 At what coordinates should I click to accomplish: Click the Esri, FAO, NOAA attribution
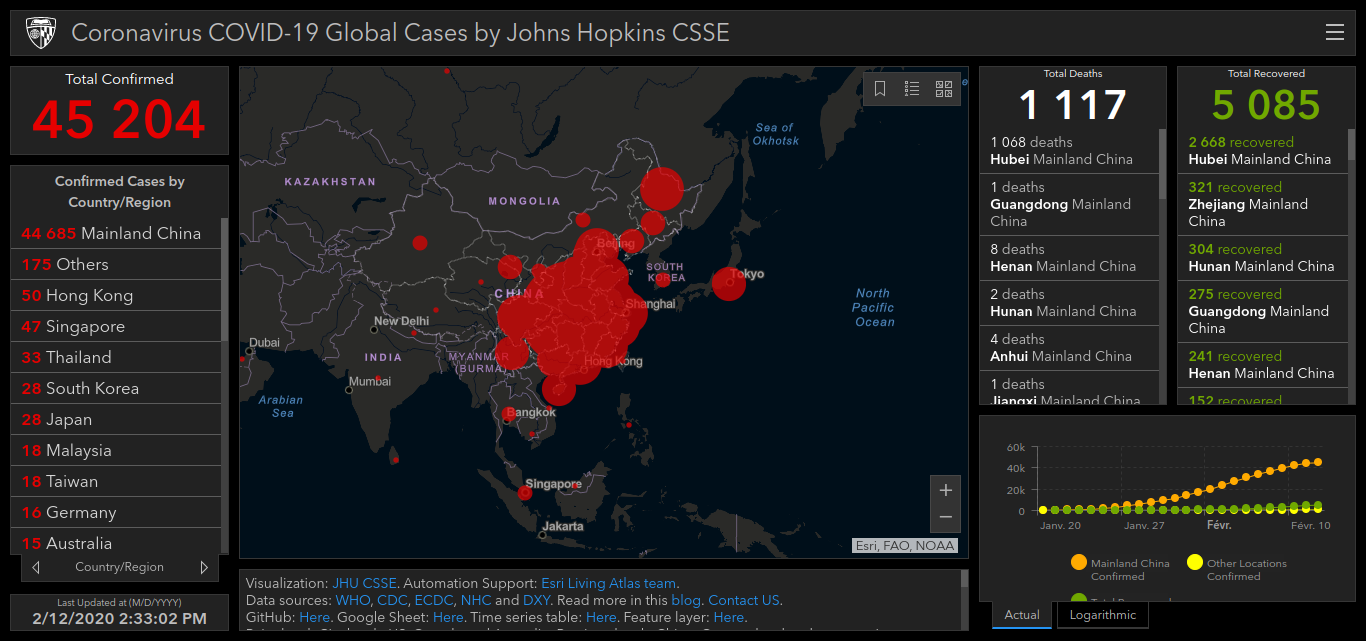click(905, 546)
